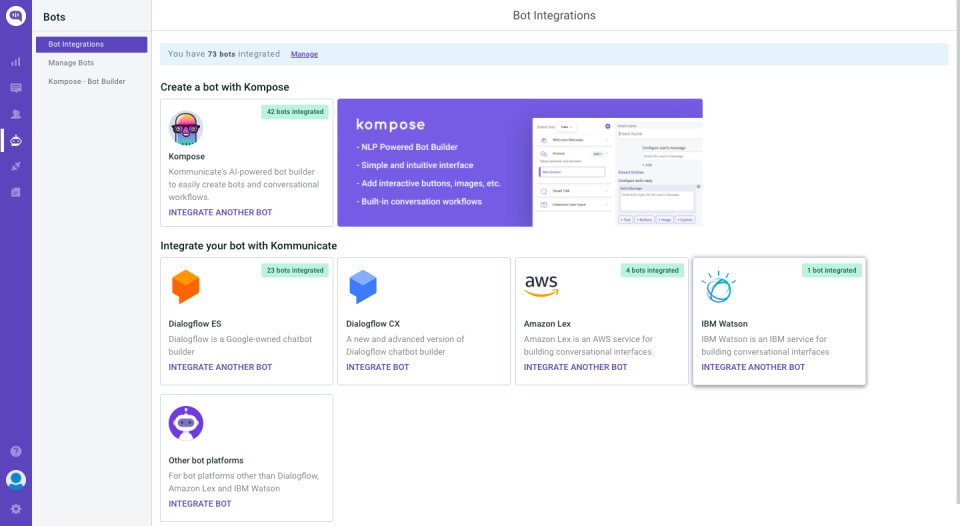The height and width of the screenshot is (526, 960).
Task: Click the 23 bots integrated badge
Action: click(295, 270)
